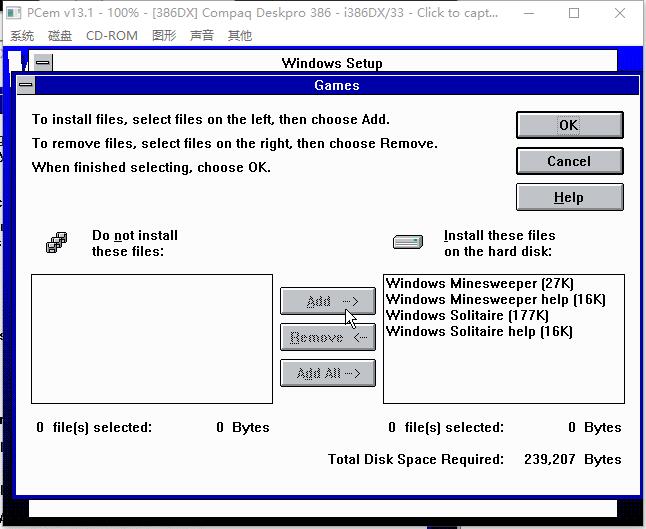Click the Add --> button
The width and height of the screenshot is (646, 529).
328,301
